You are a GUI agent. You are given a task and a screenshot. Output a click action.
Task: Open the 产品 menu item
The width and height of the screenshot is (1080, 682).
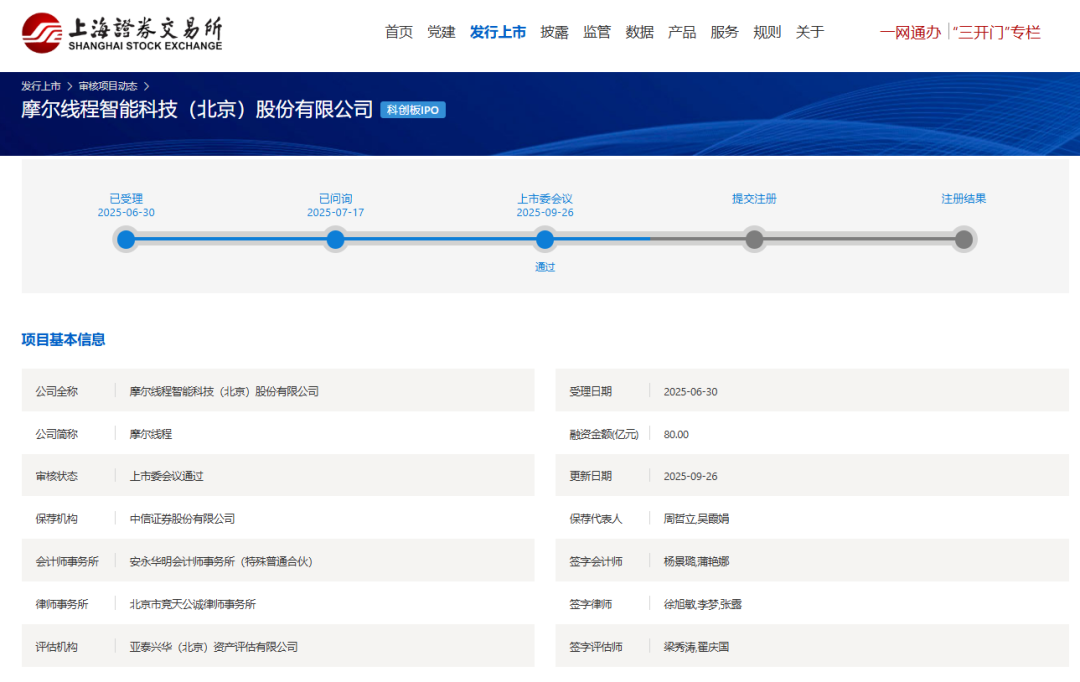pos(682,32)
